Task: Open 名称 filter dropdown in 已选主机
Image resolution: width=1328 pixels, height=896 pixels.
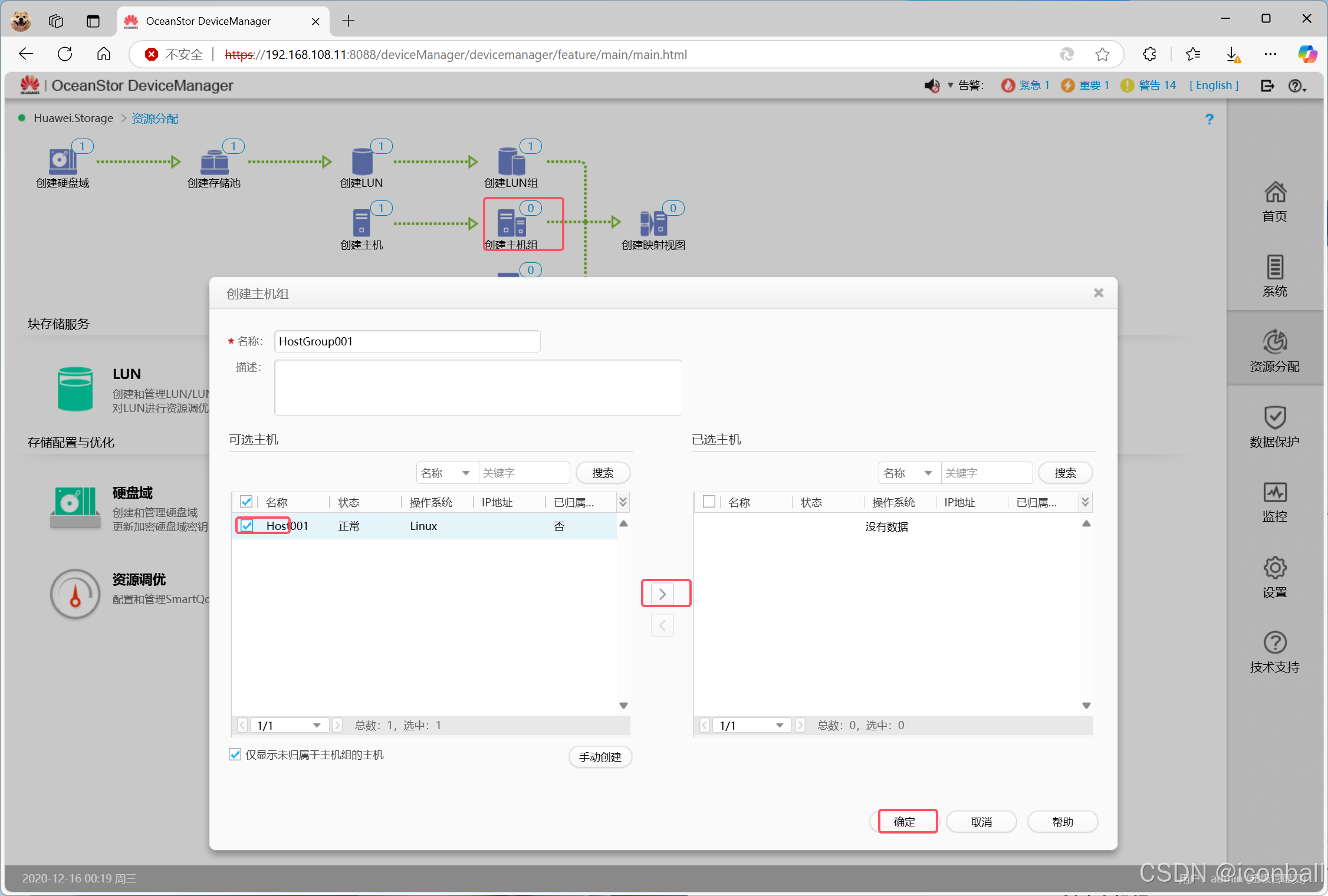Action: 909,473
